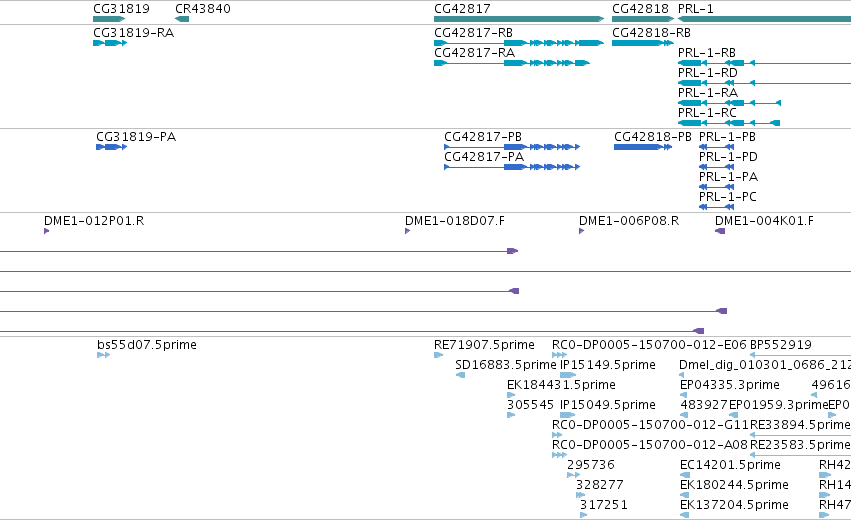Click BAC end DME1-018D07.F
851x520 pixels.
tap(408, 231)
